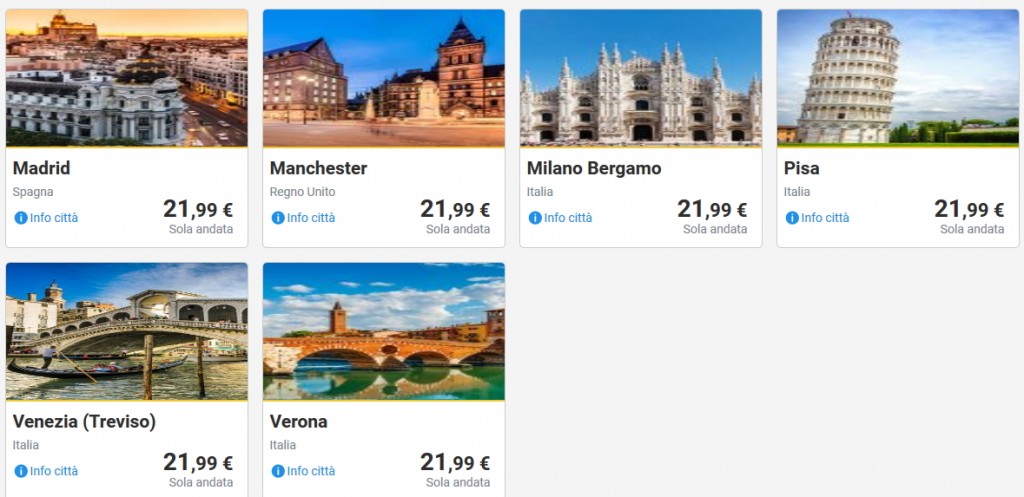Click the info icon on Madrid card
The image size is (1024, 497).
pos(21,218)
